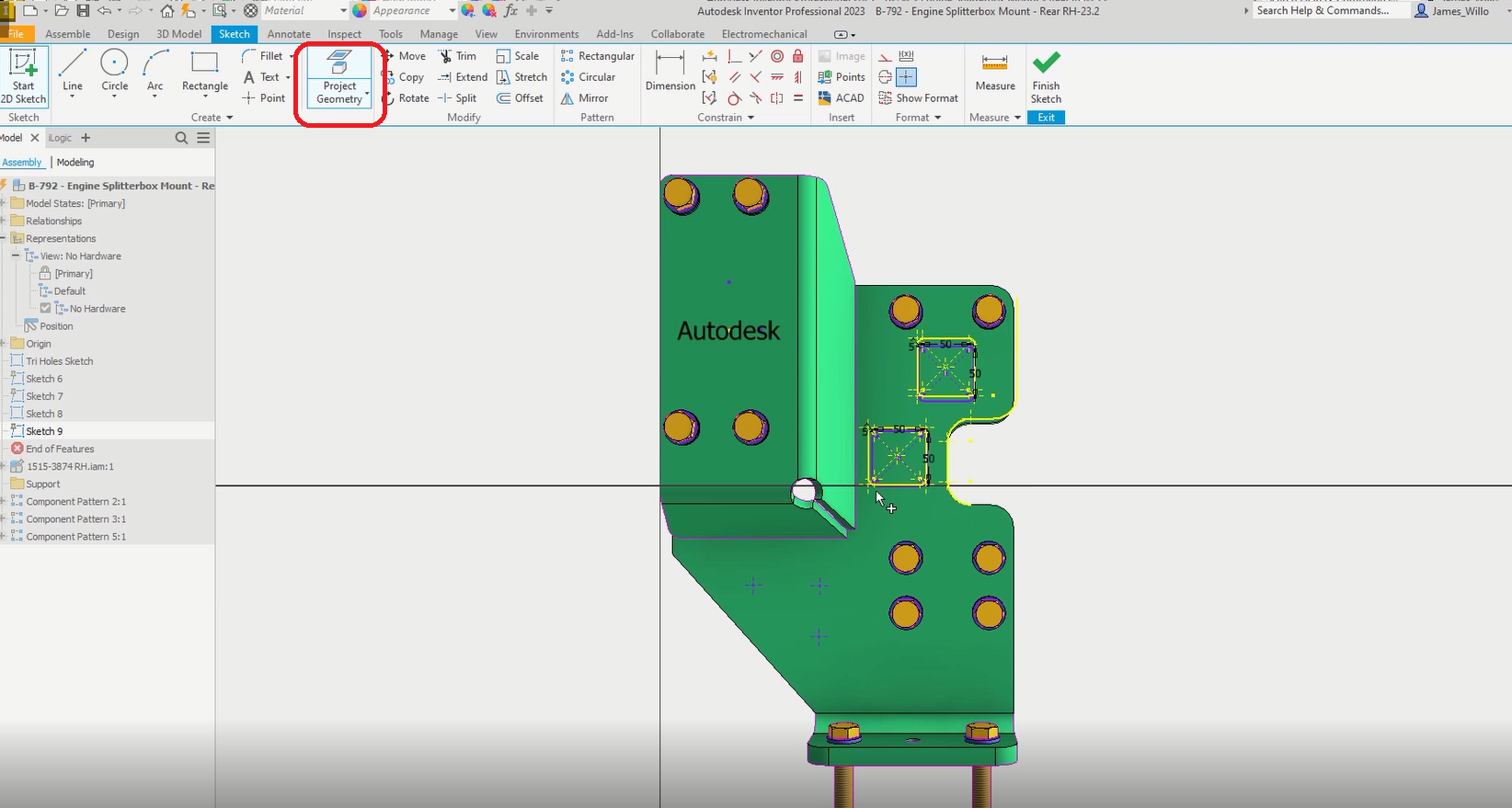Go to the Manage ribbon tab

click(439, 34)
